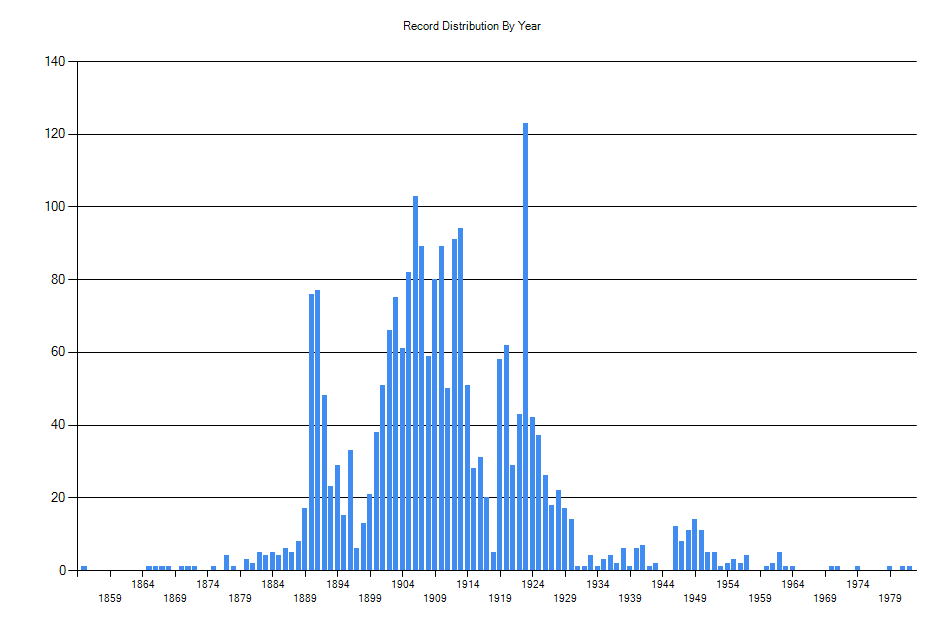Click the 1919 x-axis year label
Screen dimensions: 945x630
click(x=500, y=598)
